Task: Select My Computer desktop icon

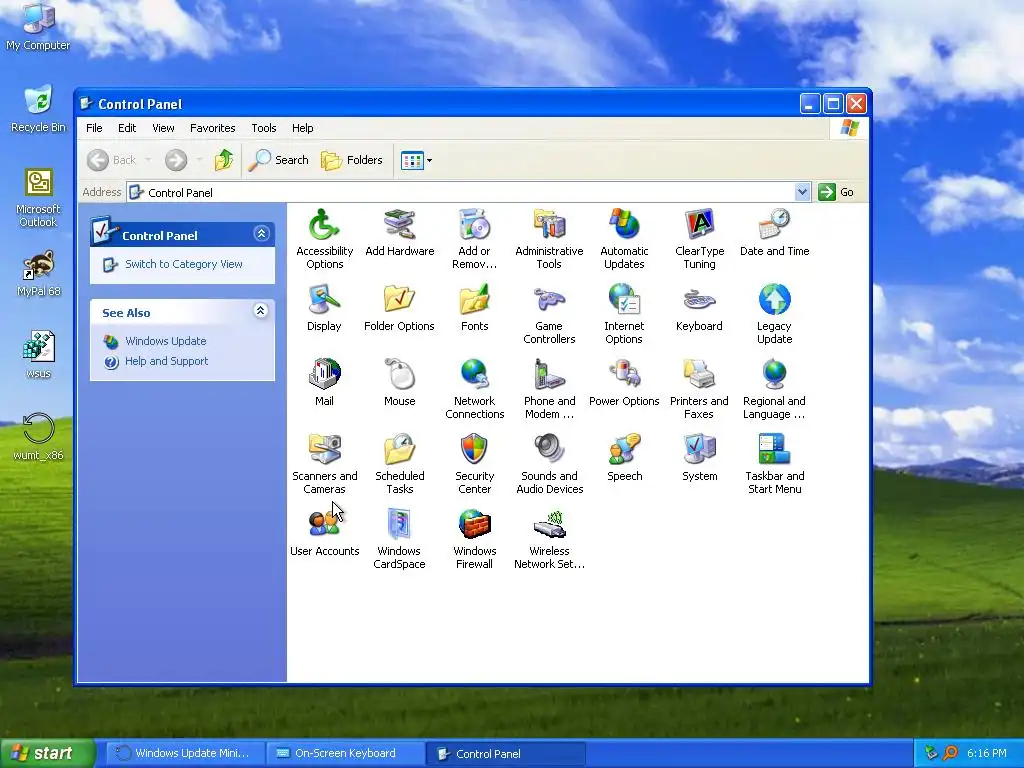Action: 38,26
